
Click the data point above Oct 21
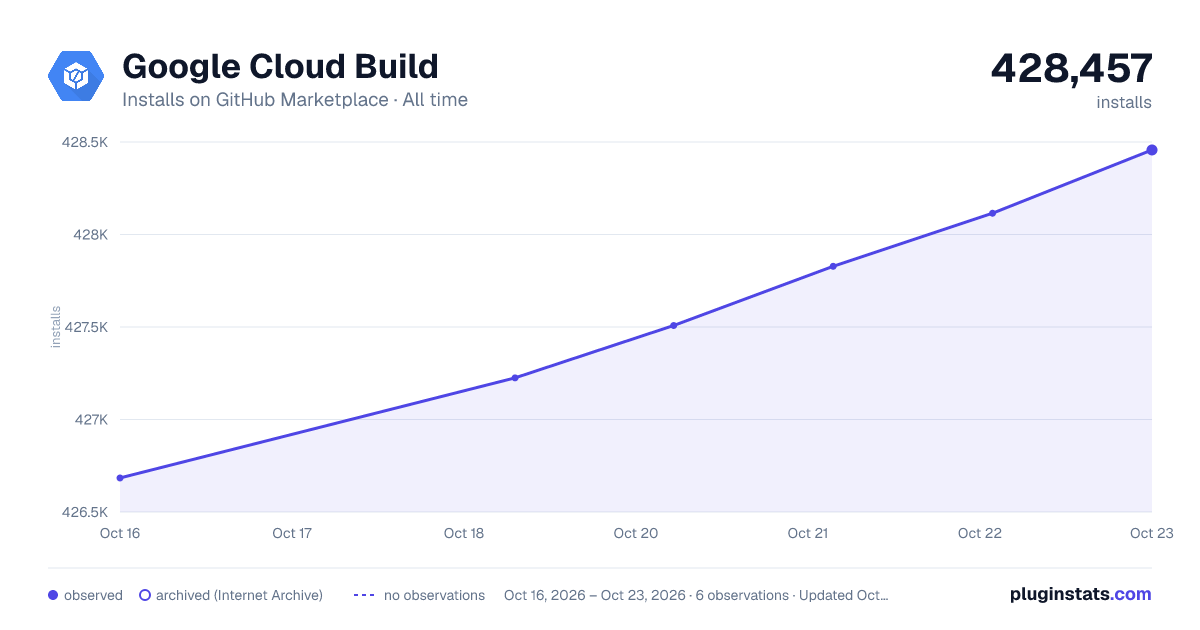(x=833, y=266)
